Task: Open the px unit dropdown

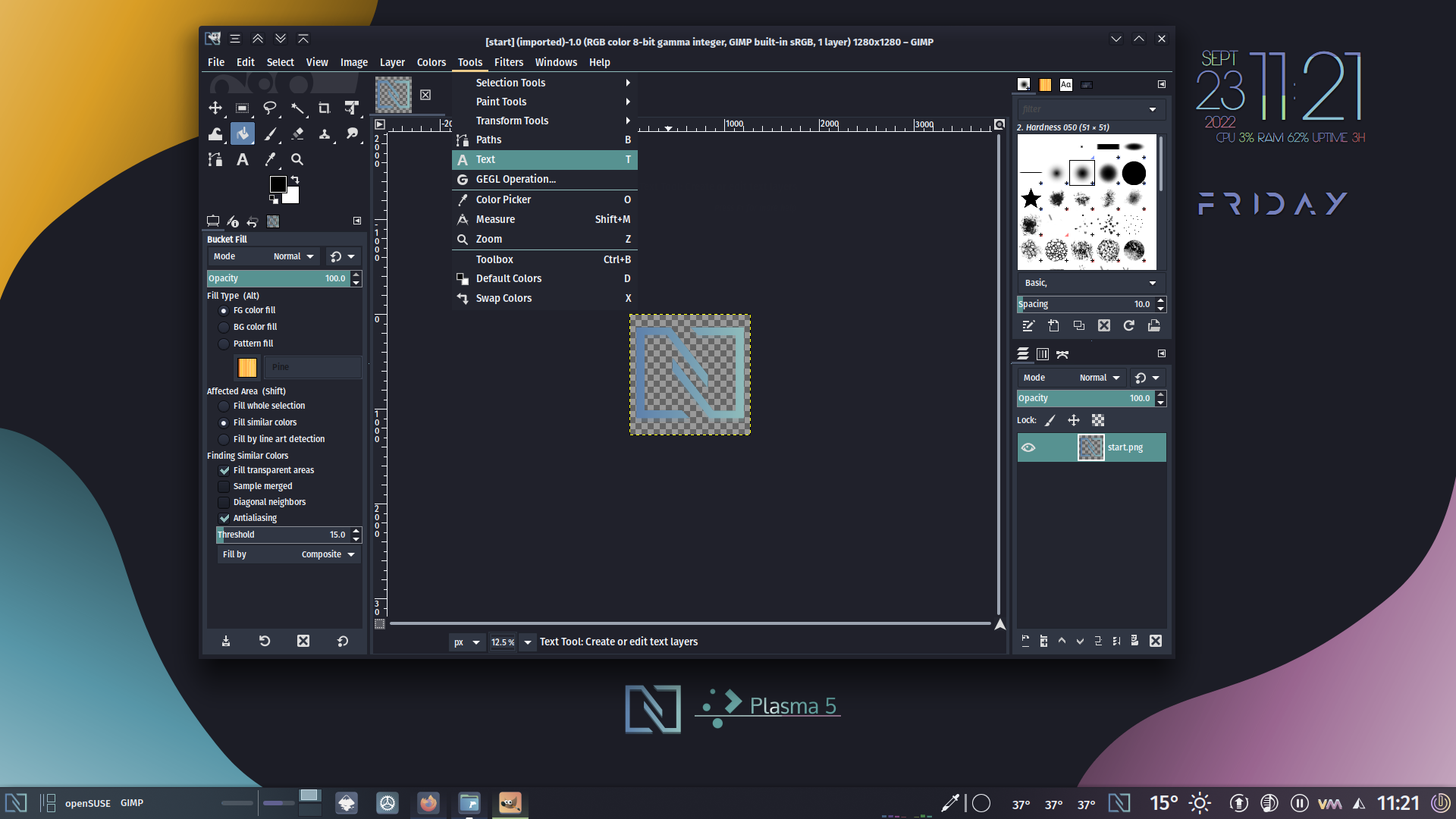Action: 466,642
